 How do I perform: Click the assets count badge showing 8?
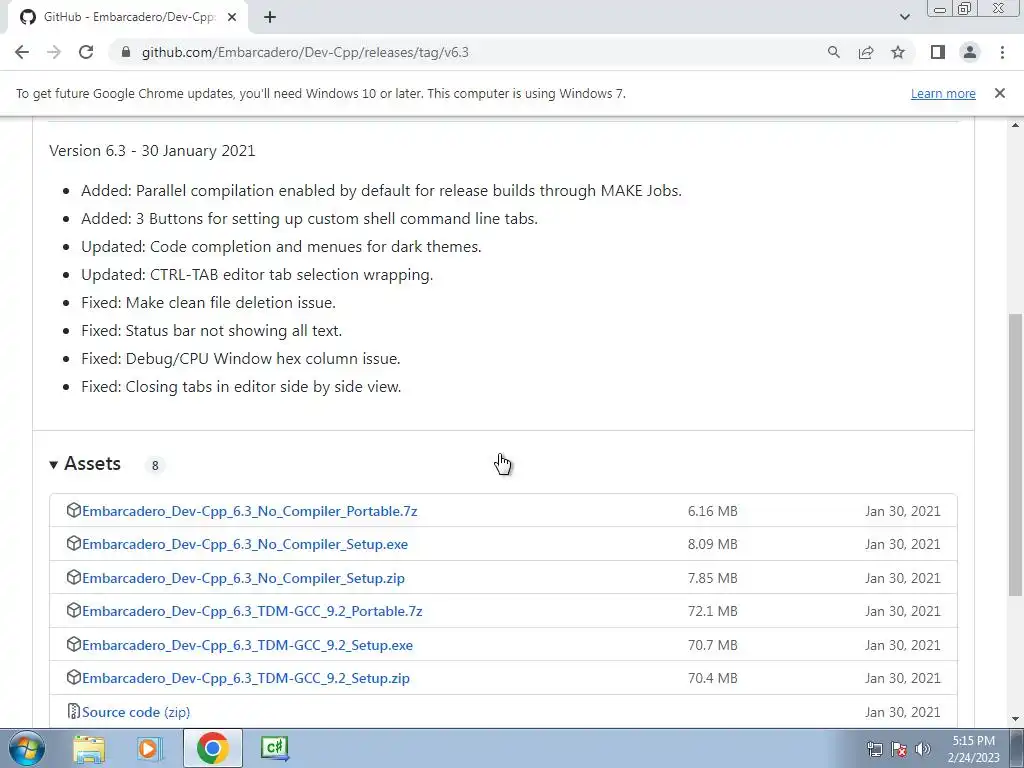tap(155, 466)
